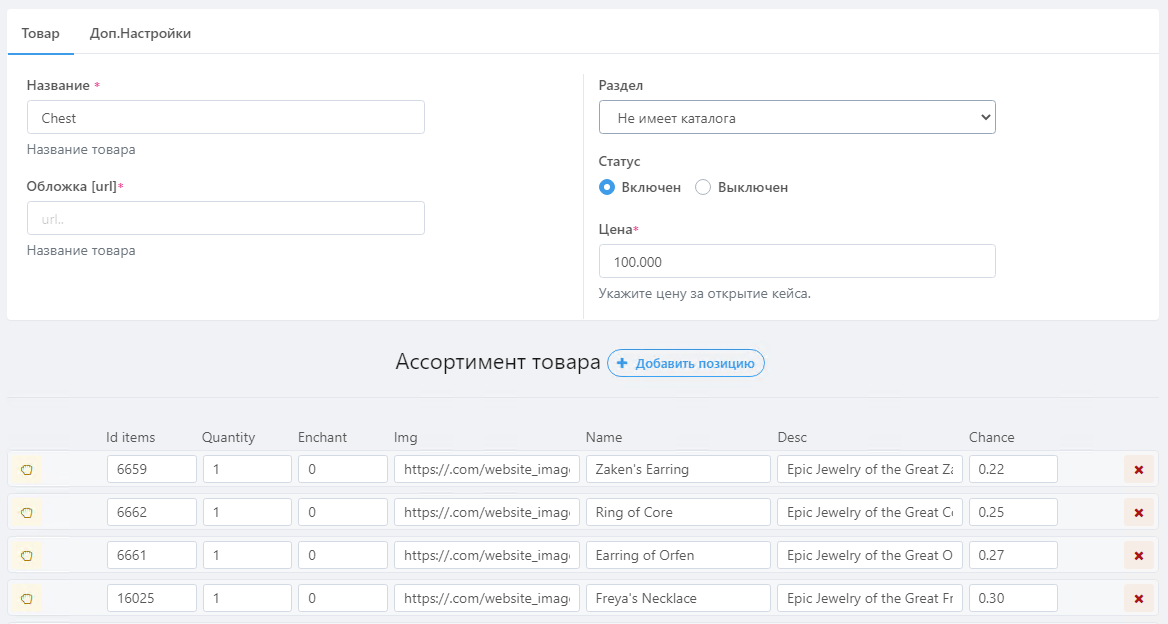Click the Обложка url input field
The height and width of the screenshot is (624, 1168).
click(225, 218)
